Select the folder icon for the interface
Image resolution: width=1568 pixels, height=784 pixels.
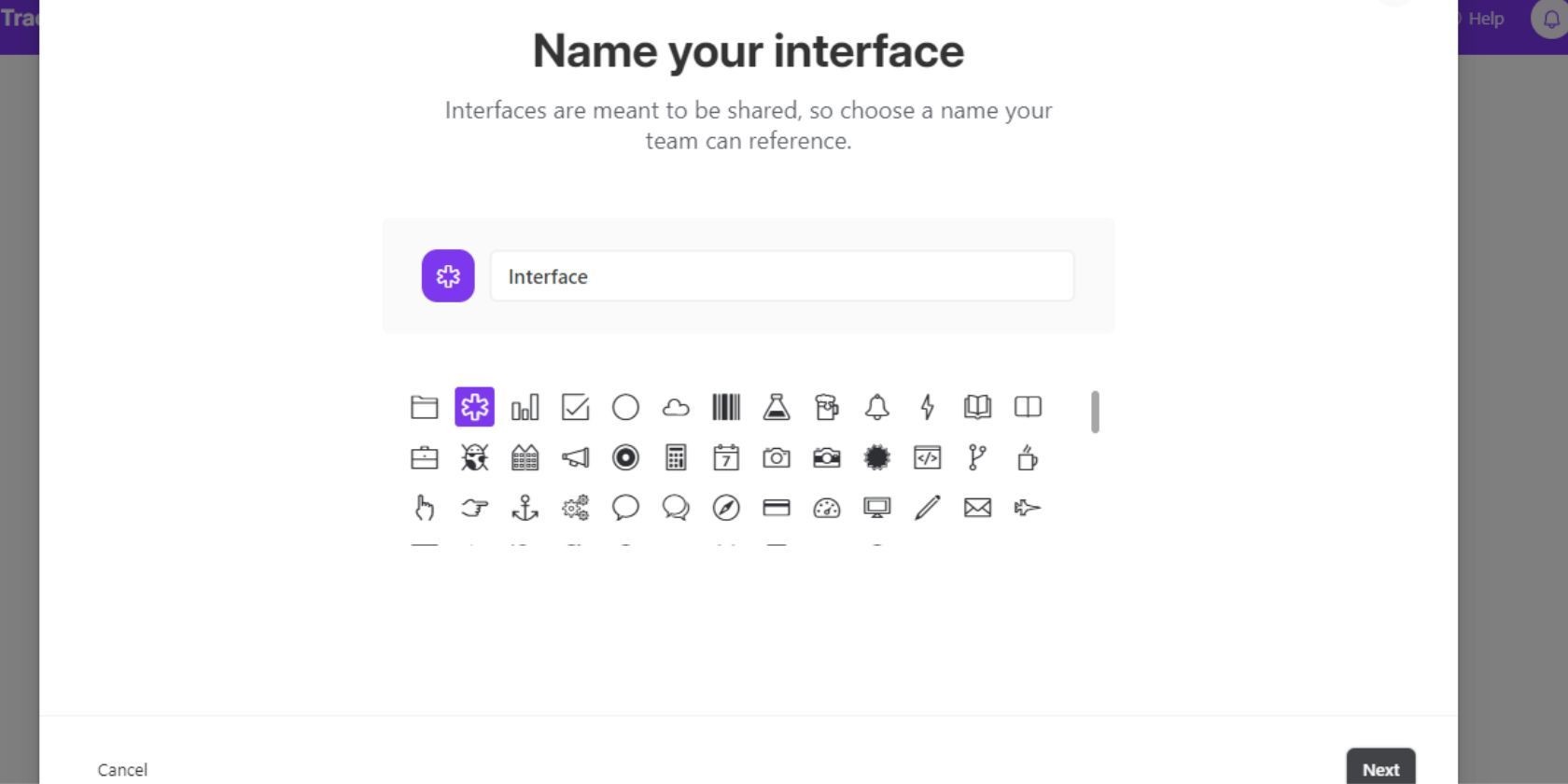point(425,407)
